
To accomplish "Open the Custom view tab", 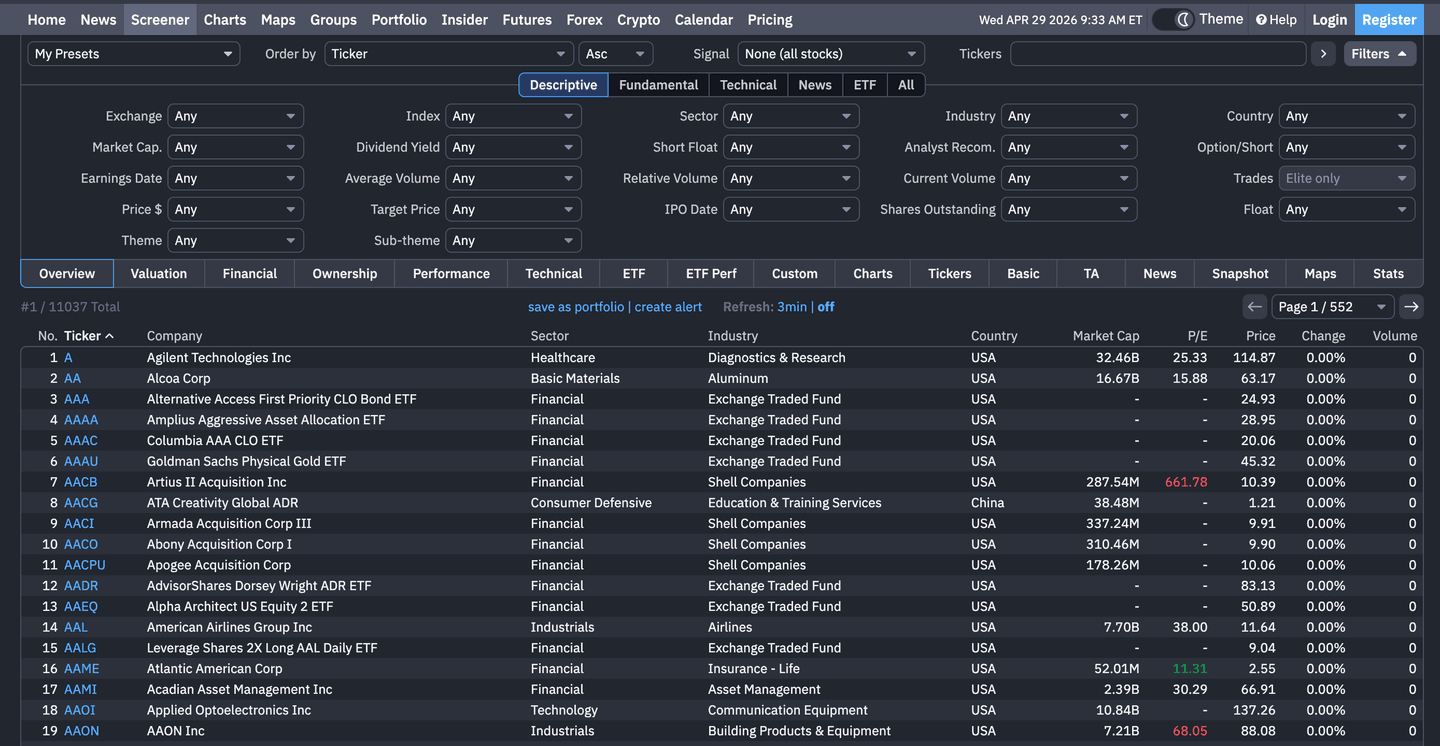I will [795, 273].
